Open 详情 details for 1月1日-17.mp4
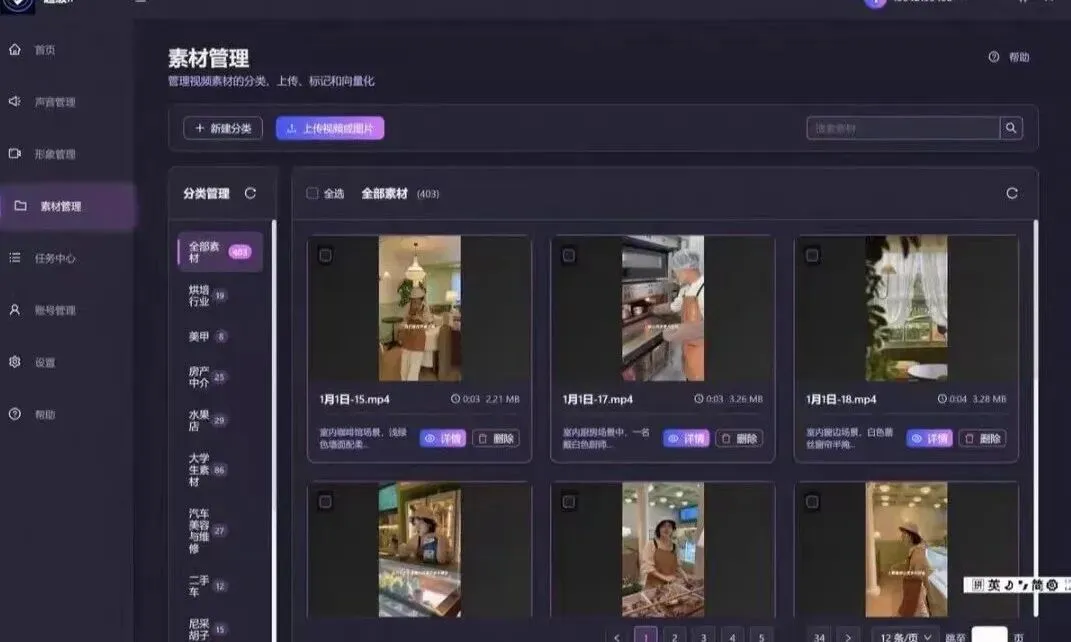 coord(686,438)
